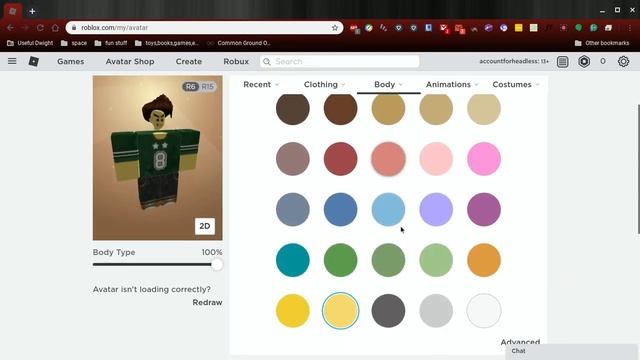Click the search magnifier icon
This screenshot has width=640, height=360.
pos(267,62)
